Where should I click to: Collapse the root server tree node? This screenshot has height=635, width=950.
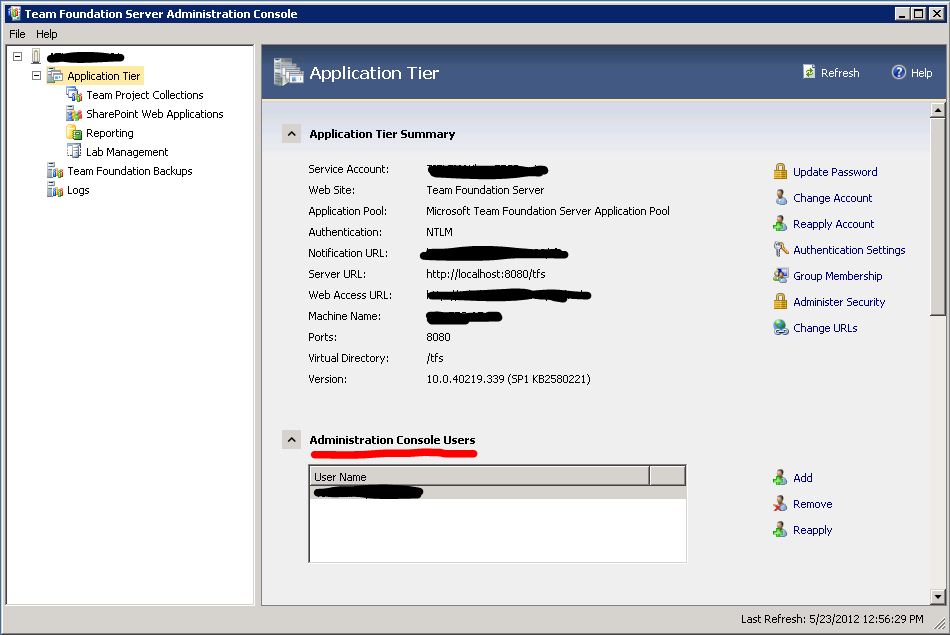click(18, 56)
